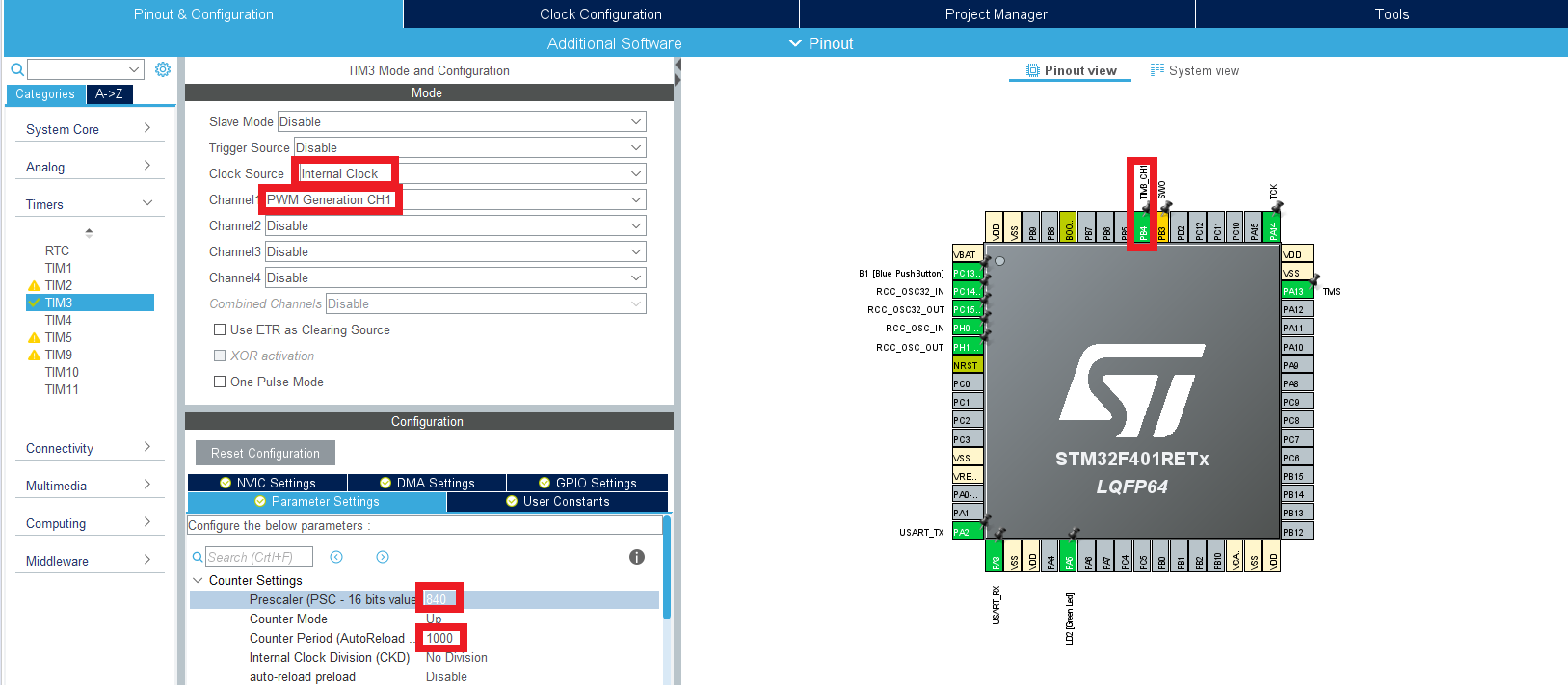Go to previous parameter search result arrow
This screenshot has width=1568, height=685.
(336, 557)
